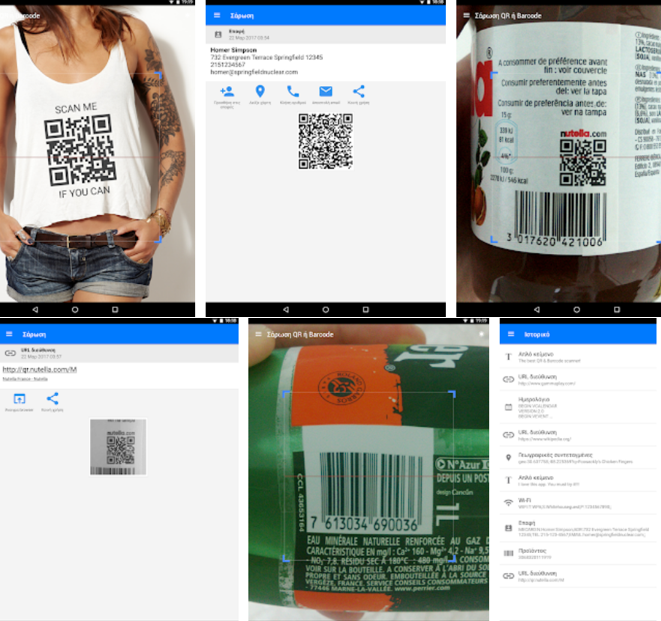
Task: Open hamburger menu on Nutella scan screen
Action: 466,16
